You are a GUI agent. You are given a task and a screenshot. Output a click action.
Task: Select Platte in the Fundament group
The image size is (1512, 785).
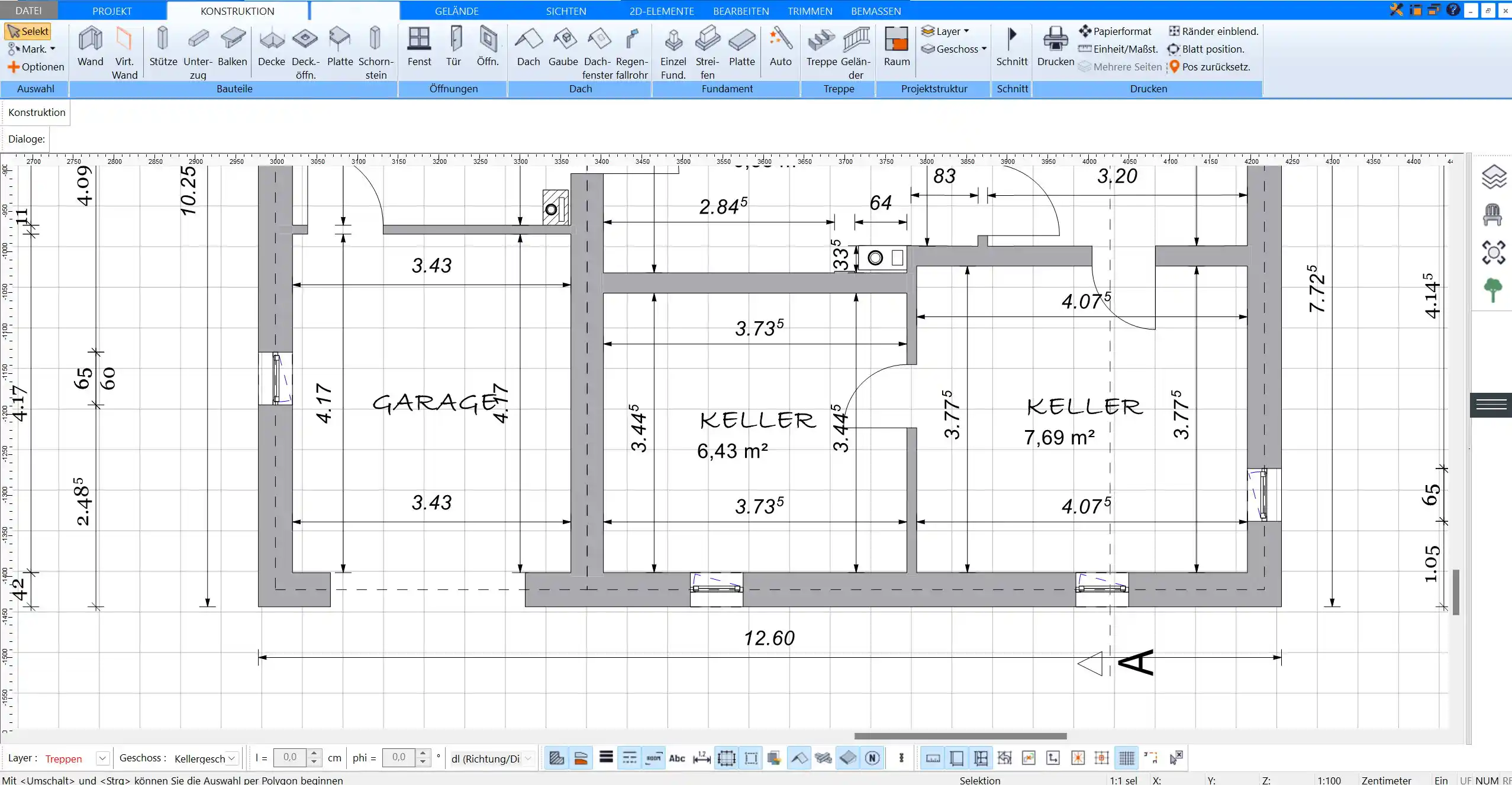point(742,47)
